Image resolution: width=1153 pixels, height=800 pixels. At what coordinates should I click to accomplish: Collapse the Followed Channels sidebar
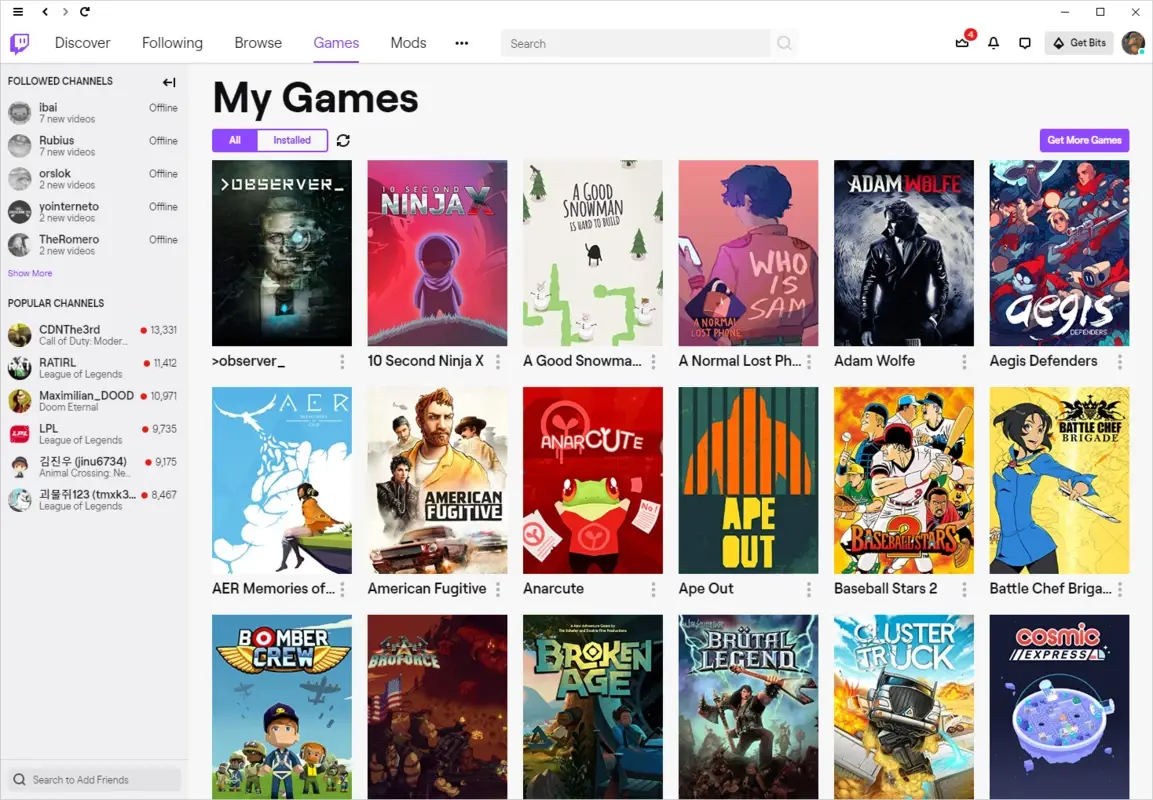click(x=169, y=82)
